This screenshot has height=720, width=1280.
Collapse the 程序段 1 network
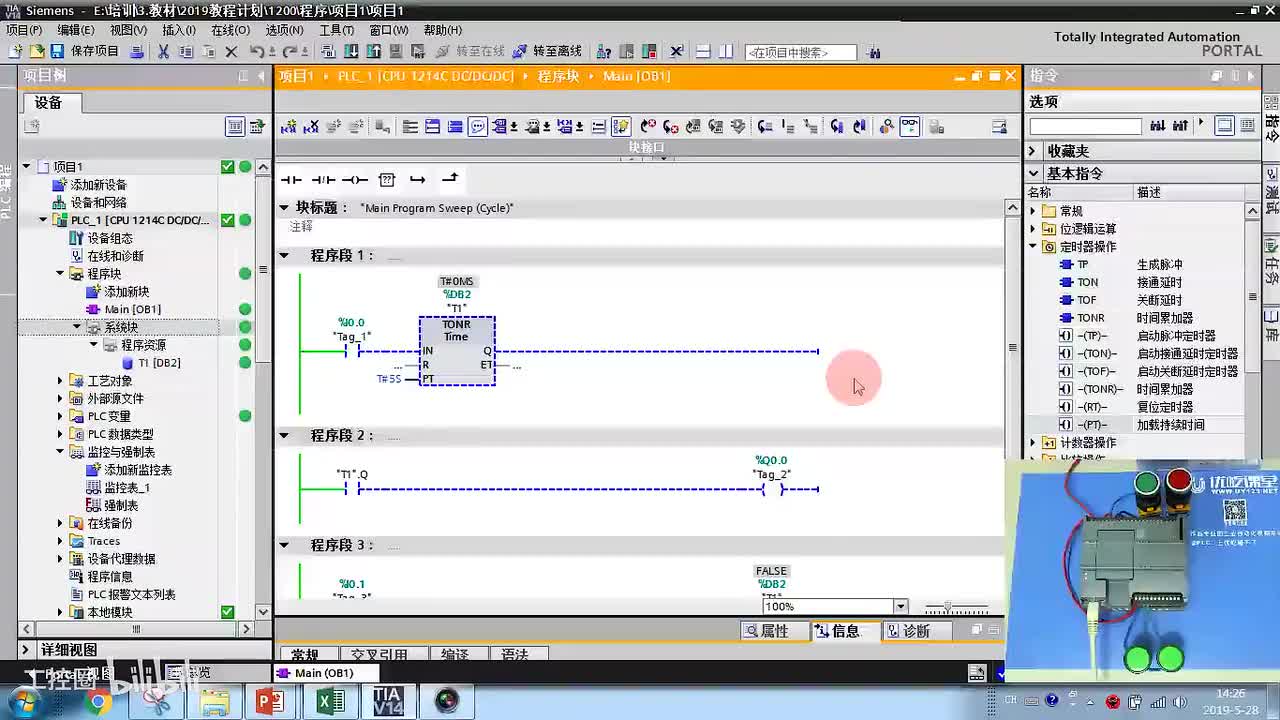(284, 256)
